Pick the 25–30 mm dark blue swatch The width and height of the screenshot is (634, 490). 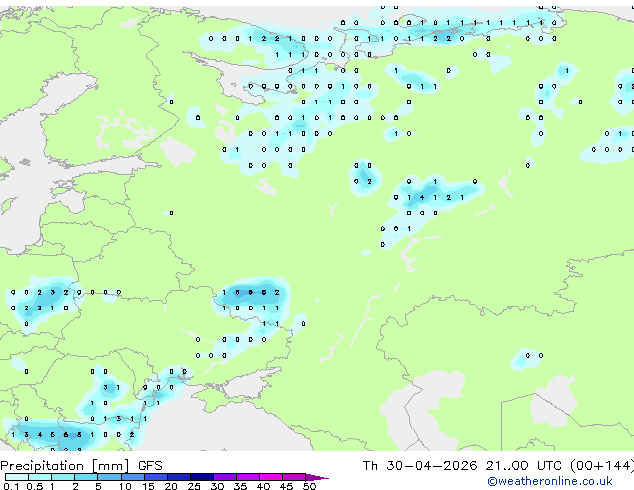click(x=201, y=477)
